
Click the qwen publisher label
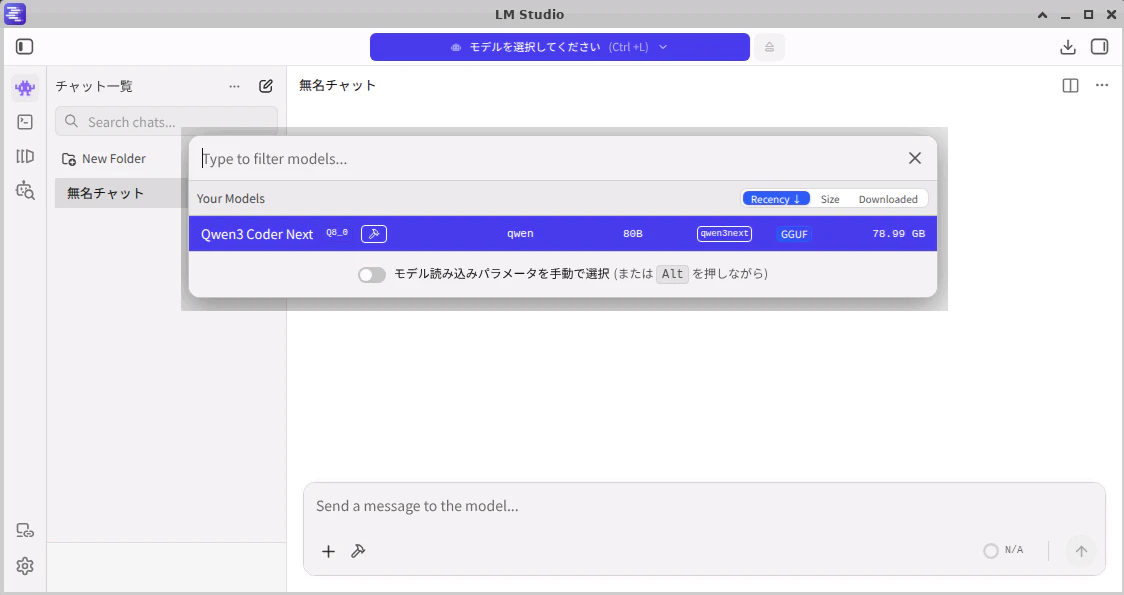(x=520, y=234)
